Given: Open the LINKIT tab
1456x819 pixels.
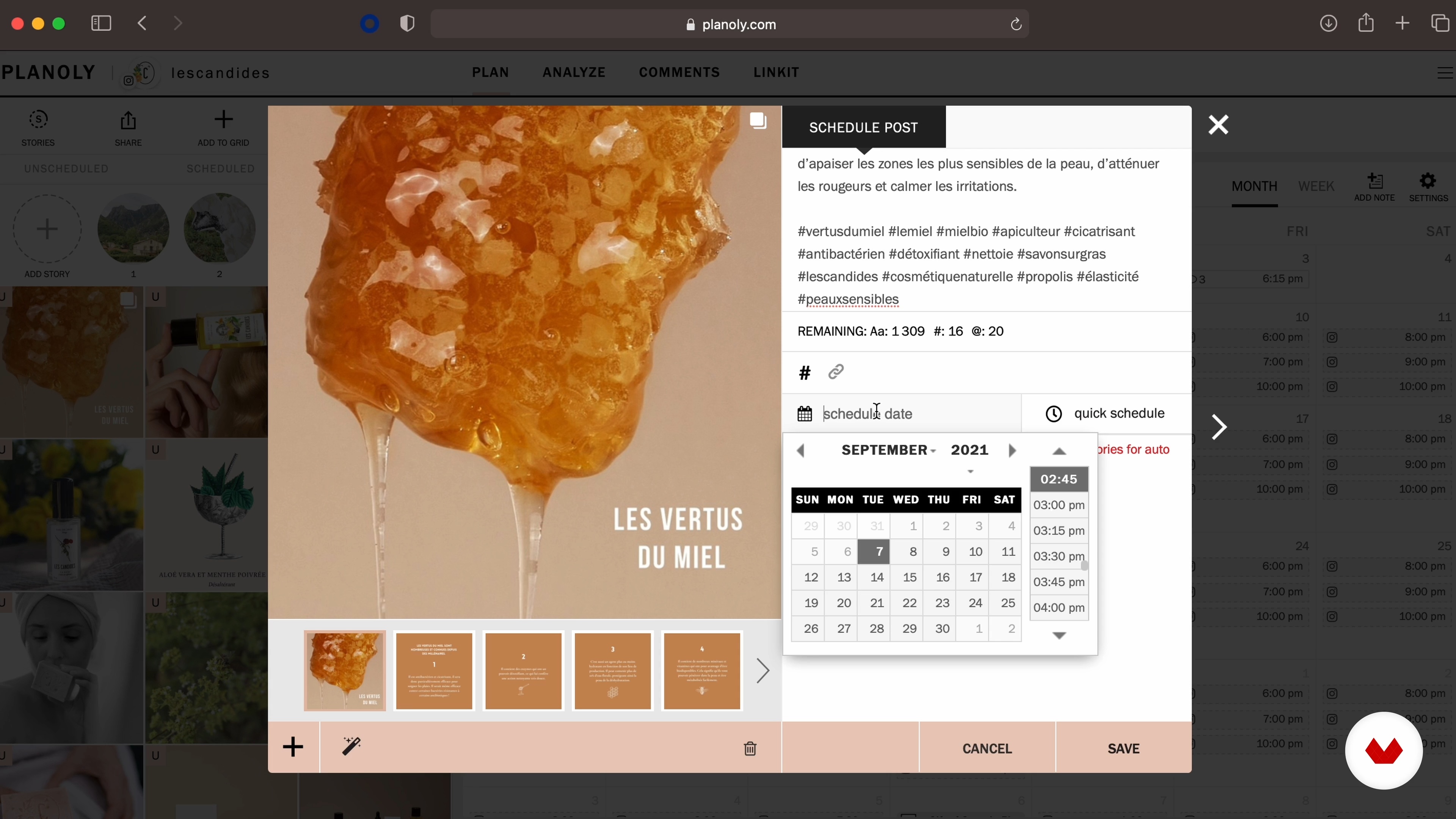Looking at the screenshot, I should point(776,72).
